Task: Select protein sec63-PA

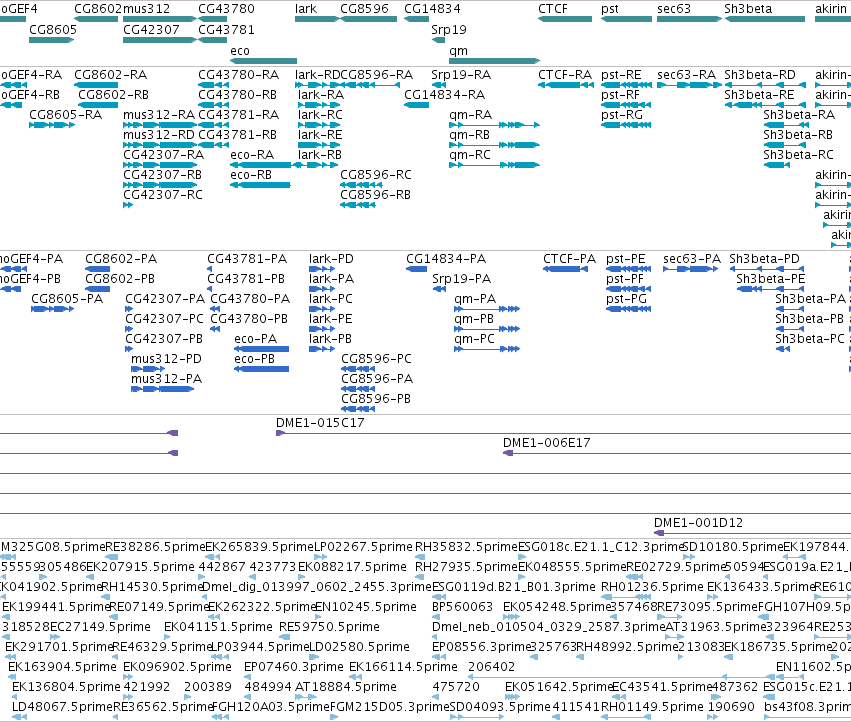Action: 690,269
